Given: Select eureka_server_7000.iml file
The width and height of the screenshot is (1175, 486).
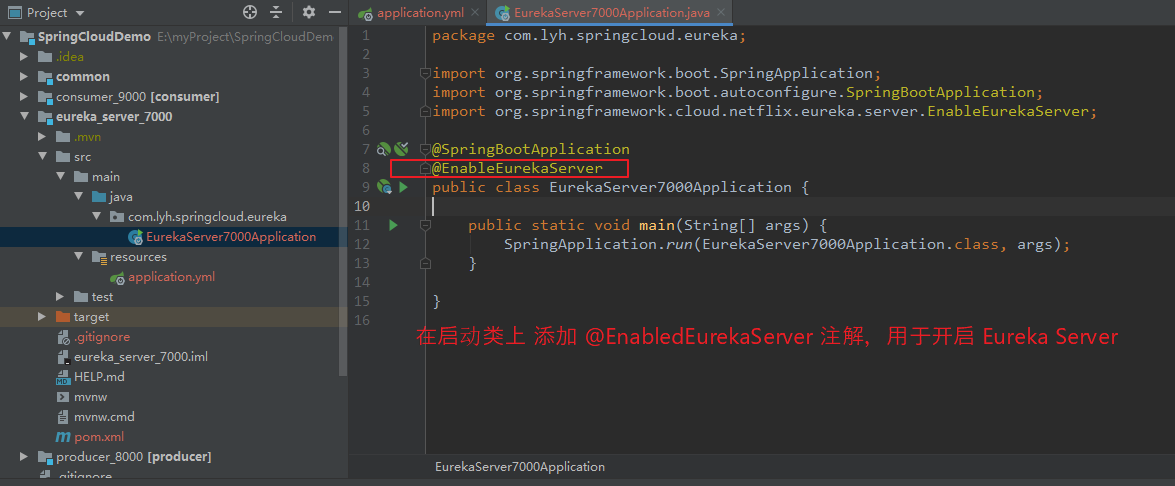Looking at the screenshot, I should click(x=141, y=356).
